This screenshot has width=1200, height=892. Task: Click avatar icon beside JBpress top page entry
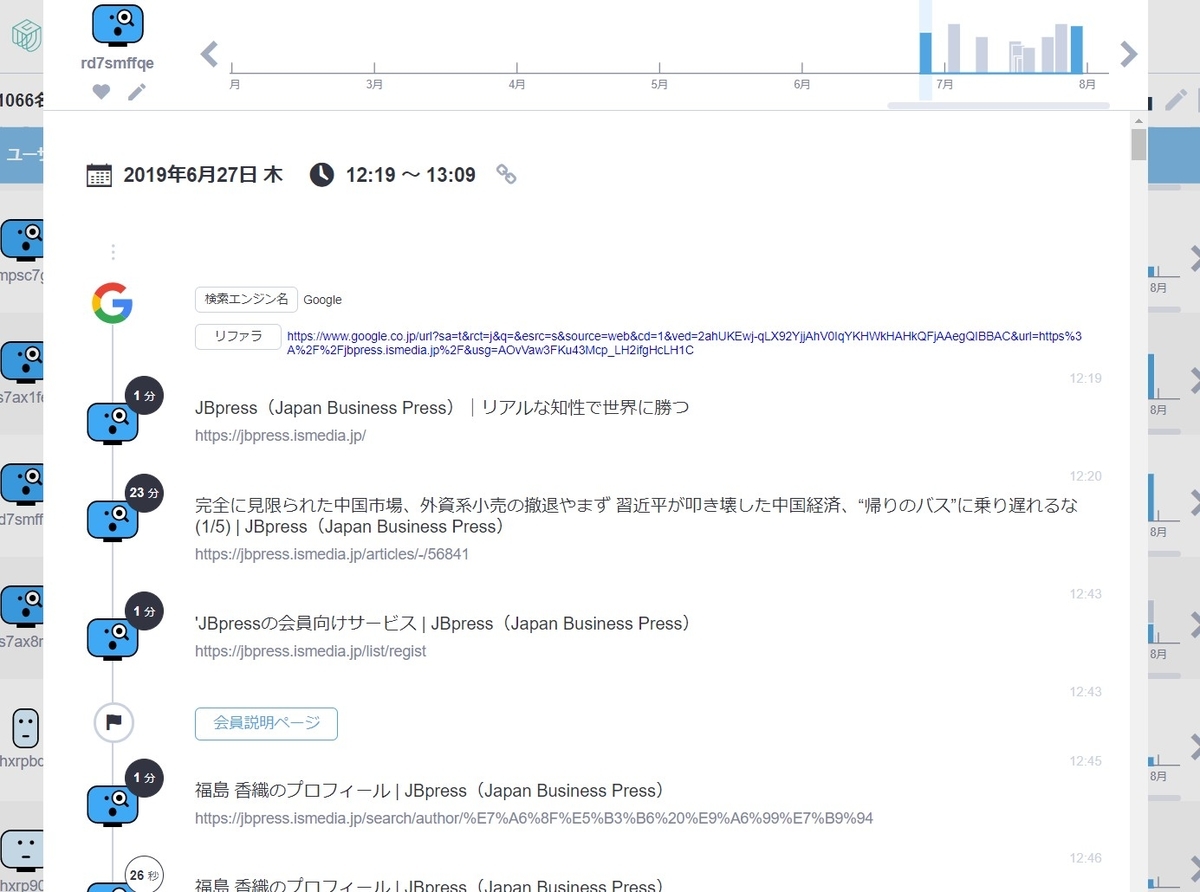click(x=112, y=423)
